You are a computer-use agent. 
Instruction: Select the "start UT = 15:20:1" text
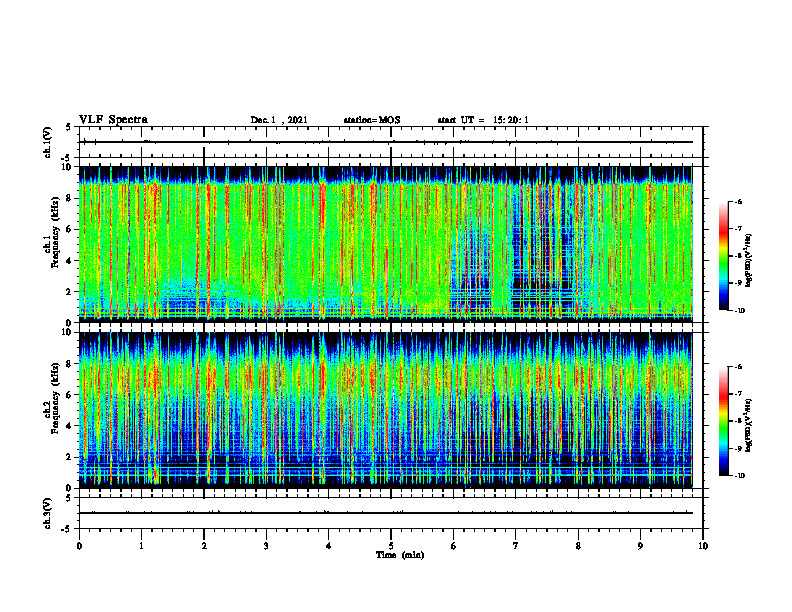483,120
